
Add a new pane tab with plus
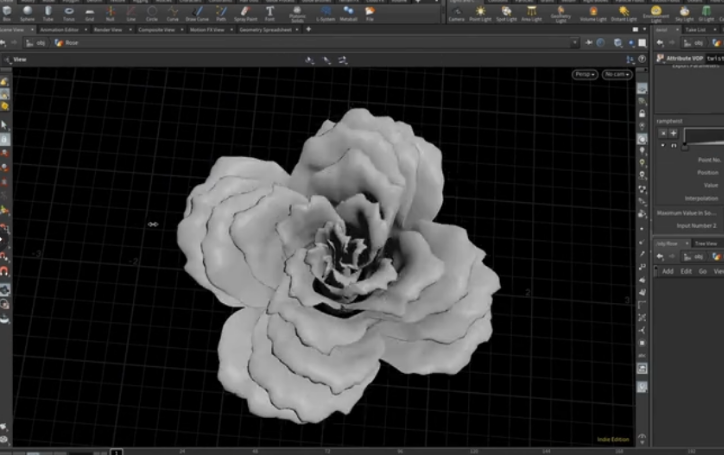(x=308, y=29)
